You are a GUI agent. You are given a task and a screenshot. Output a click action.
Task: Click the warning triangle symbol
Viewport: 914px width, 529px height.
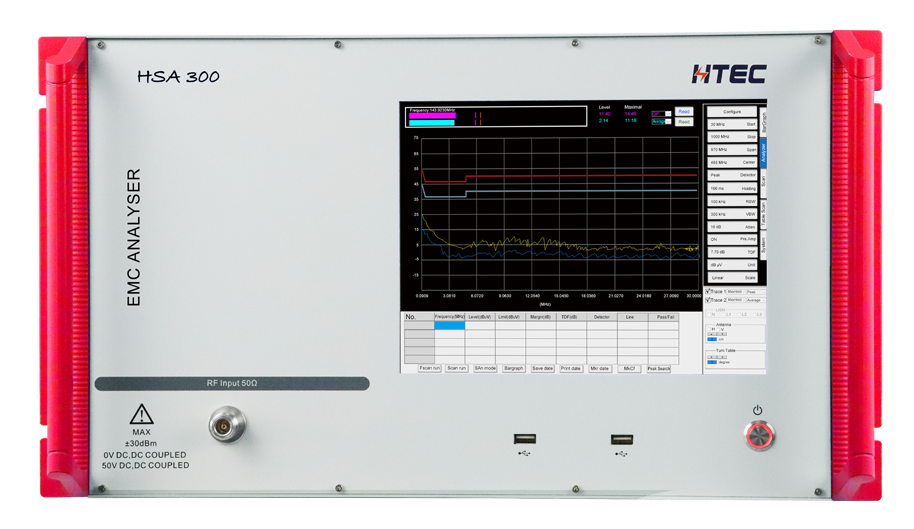[142, 414]
